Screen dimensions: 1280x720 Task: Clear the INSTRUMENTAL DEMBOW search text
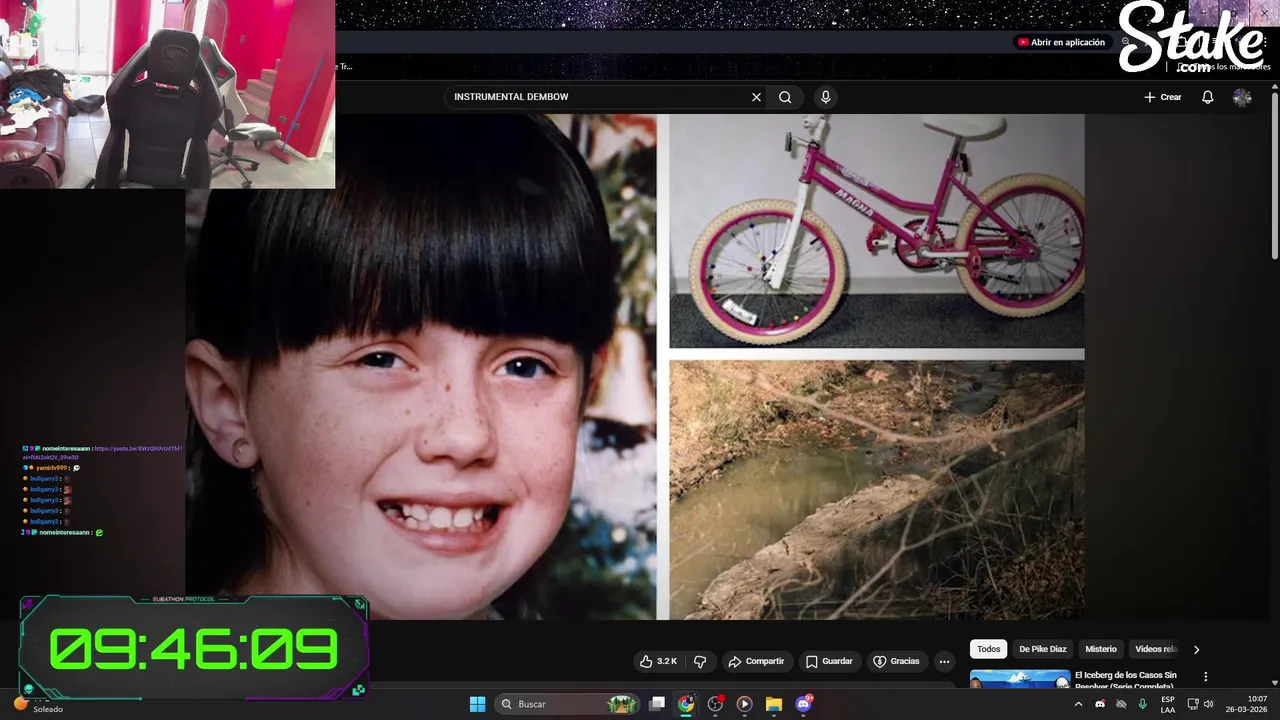pos(756,97)
